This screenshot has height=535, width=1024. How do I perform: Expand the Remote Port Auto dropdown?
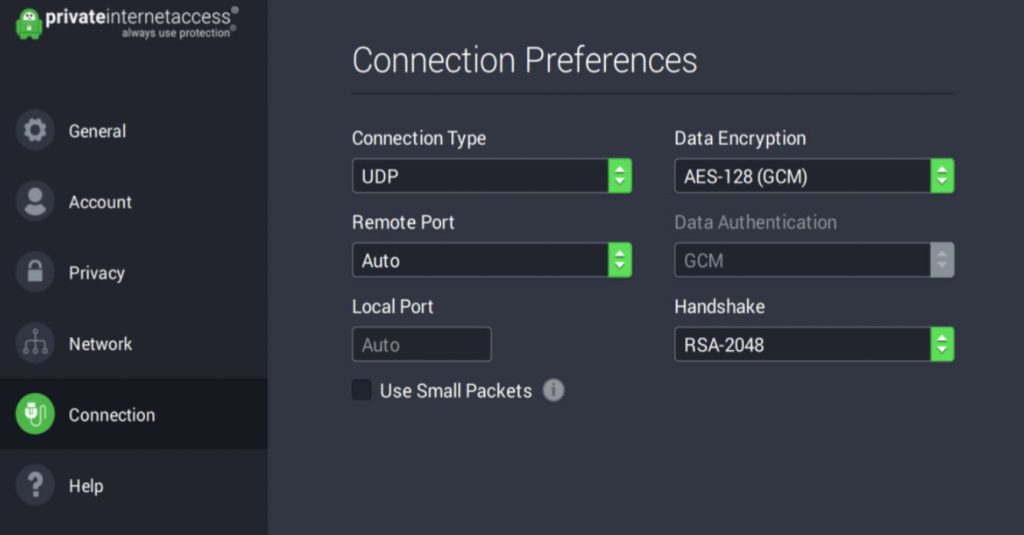click(492, 260)
